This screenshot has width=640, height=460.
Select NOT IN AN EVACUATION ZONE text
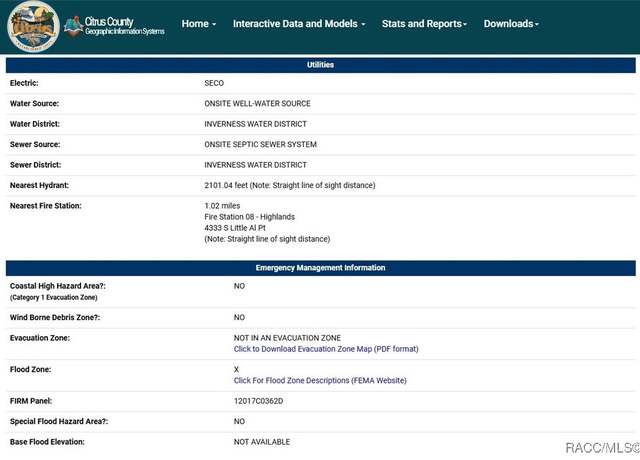click(x=287, y=338)
